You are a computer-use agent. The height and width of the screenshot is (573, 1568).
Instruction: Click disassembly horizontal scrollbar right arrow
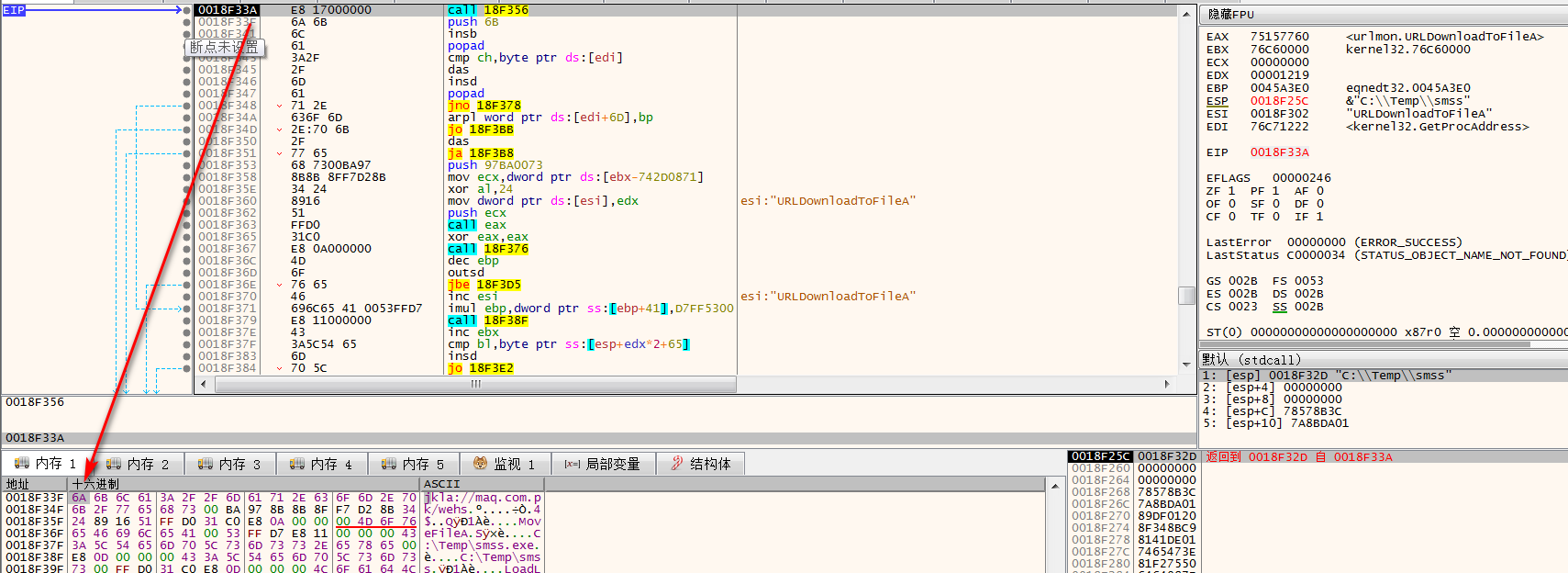click(1167, 384)
